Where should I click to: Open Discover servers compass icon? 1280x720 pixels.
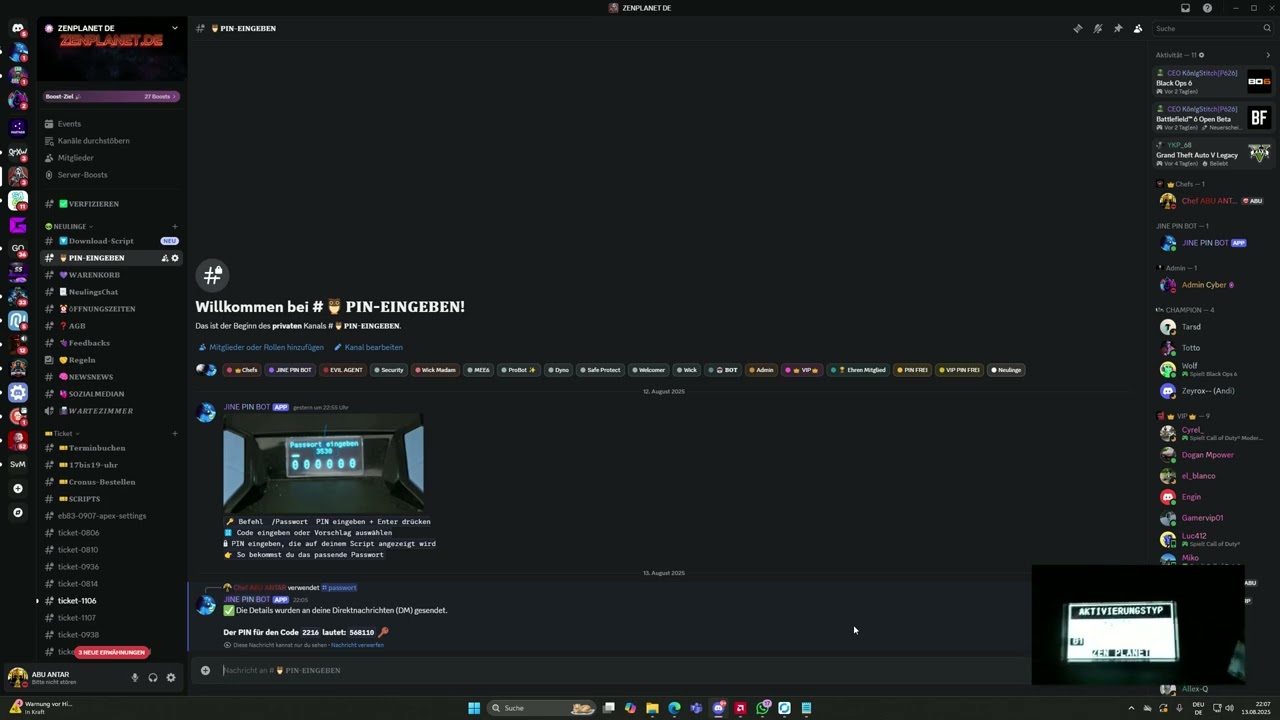(17, 512)
